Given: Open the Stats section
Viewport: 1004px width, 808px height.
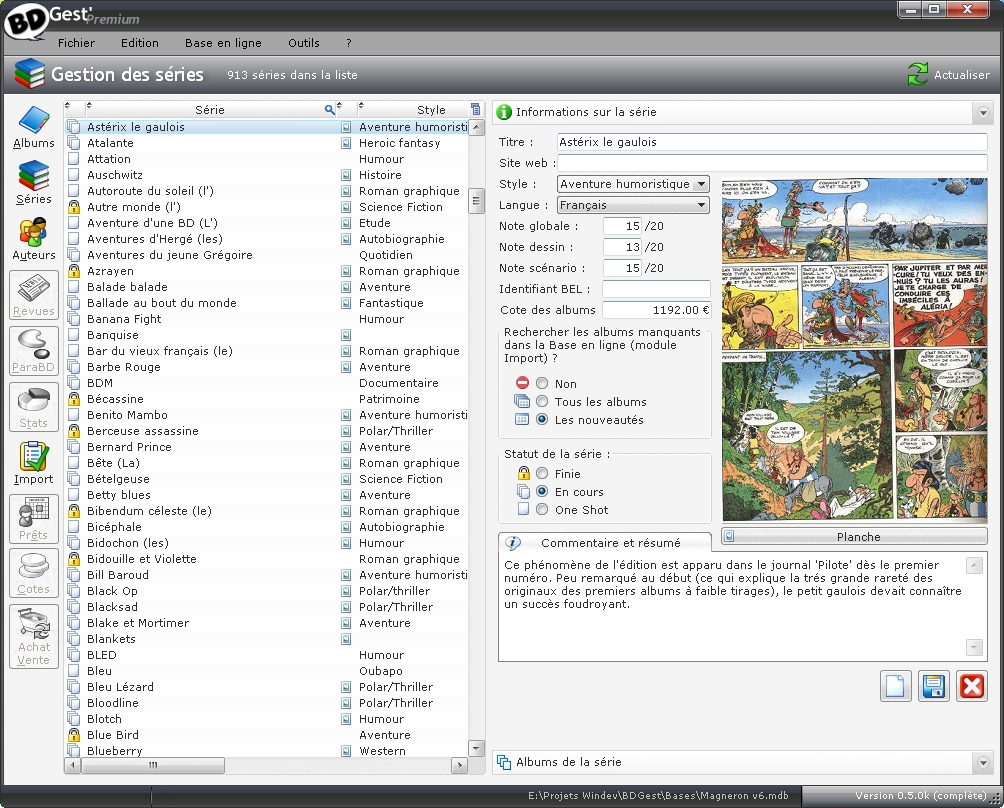Looking at the screenshot, I should coord(33,407).
